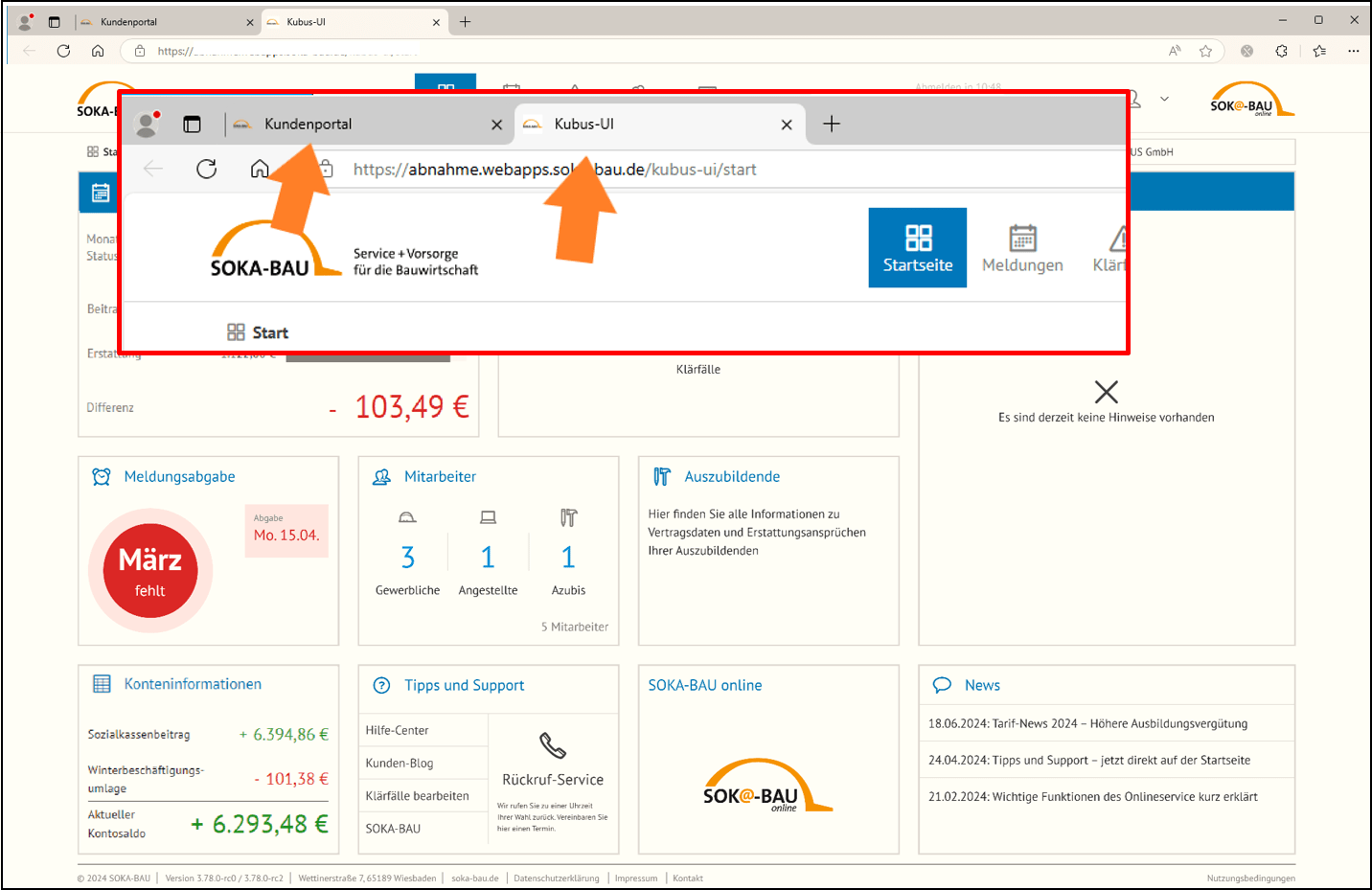Select the Angestellte laptop icon

coord(488,516)
